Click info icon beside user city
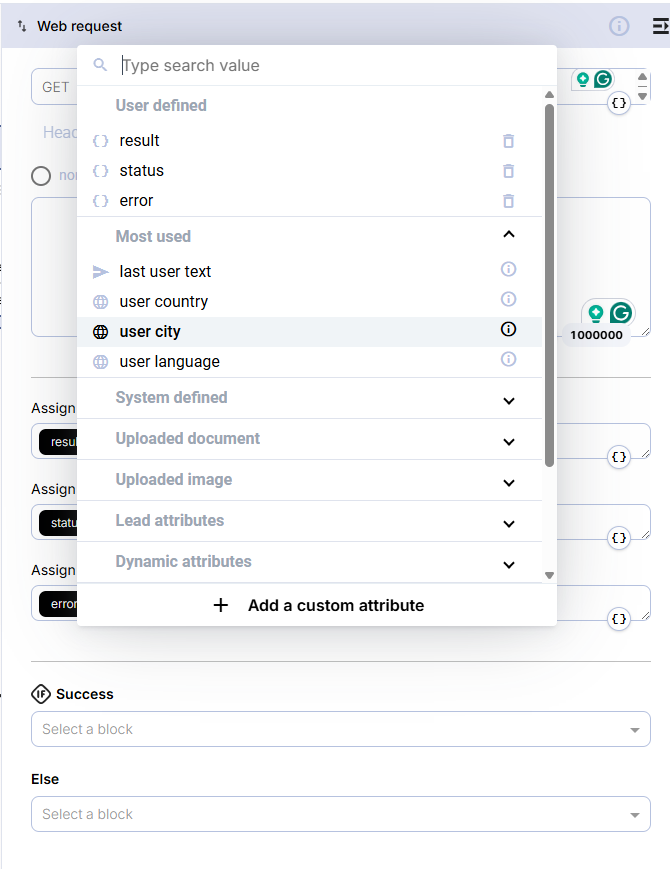This screenshot has width=670, height=869. (x=508, y=329)
